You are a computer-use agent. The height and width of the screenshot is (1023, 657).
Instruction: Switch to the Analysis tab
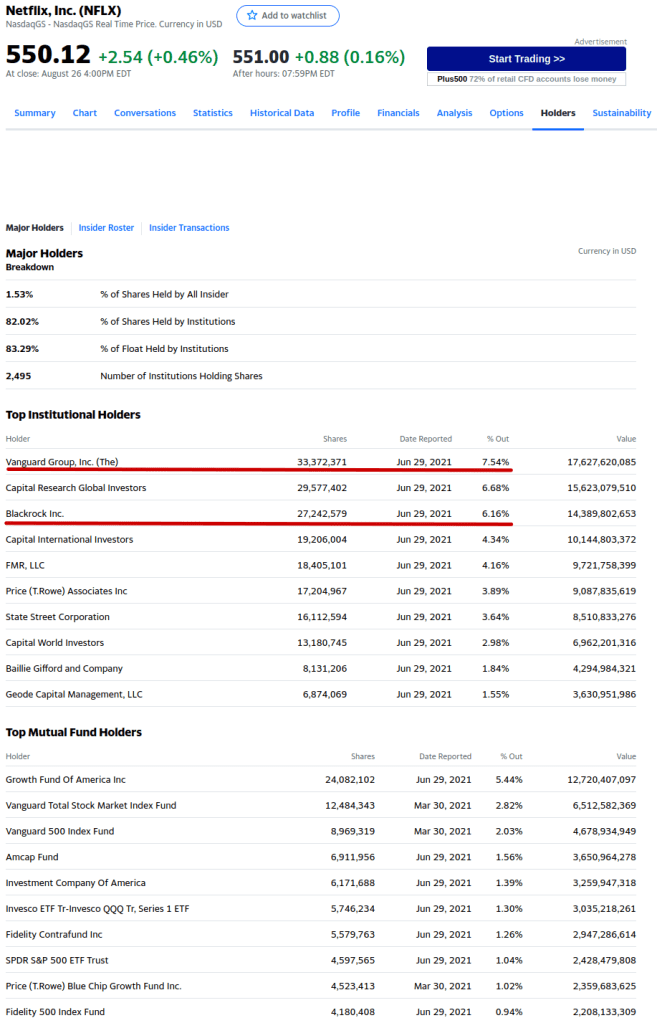click(454, 113)
